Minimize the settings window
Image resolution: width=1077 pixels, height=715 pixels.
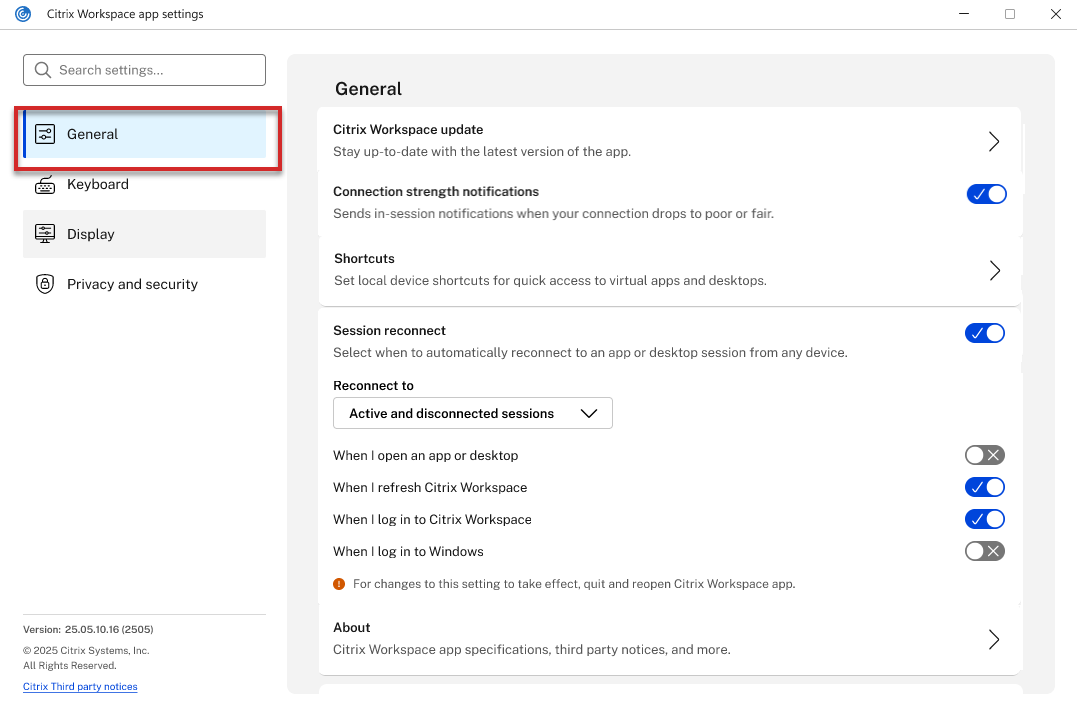[964, 14]
